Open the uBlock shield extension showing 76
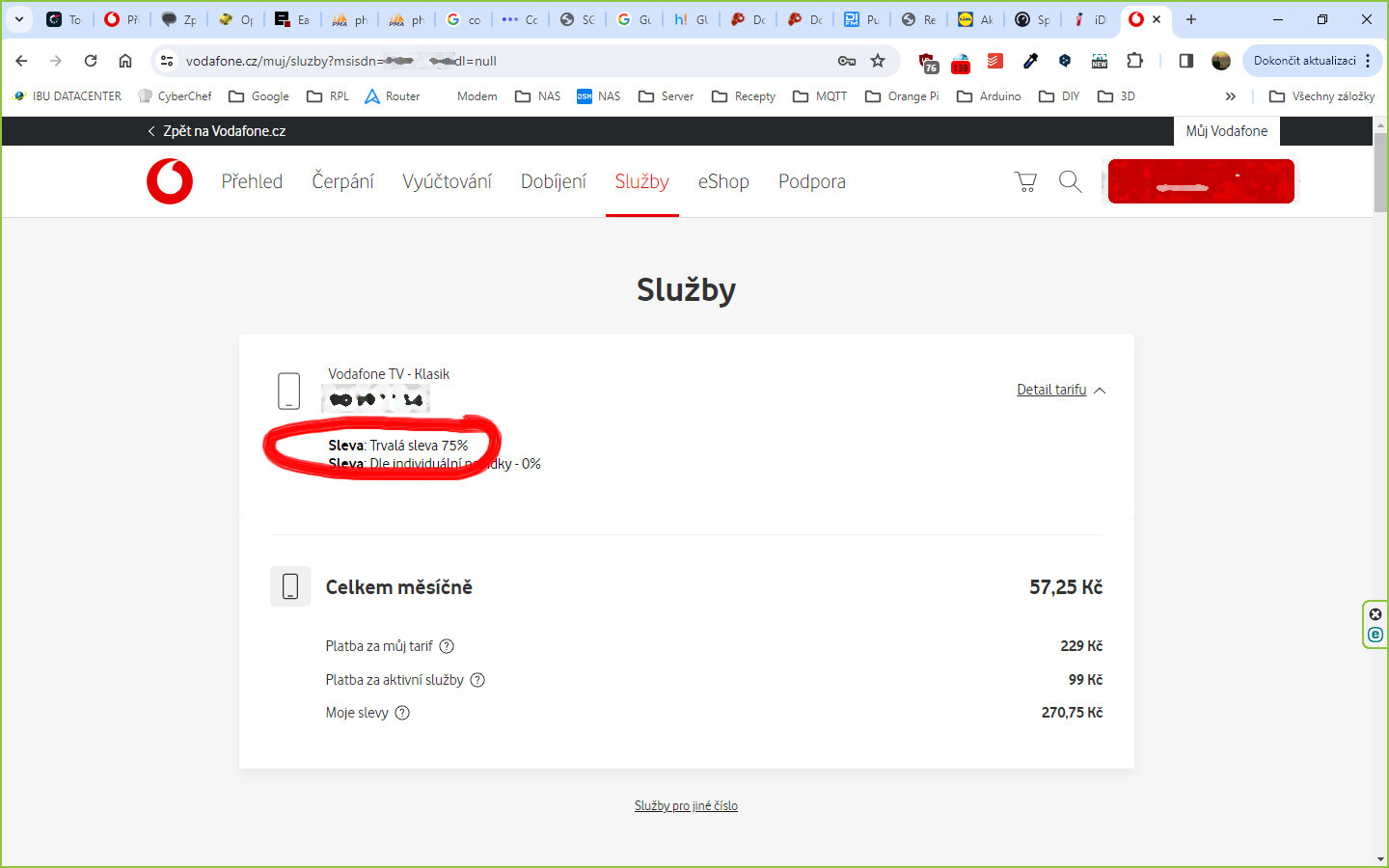The width and height of the screenshot is (1389, 868). coord(928,62)
